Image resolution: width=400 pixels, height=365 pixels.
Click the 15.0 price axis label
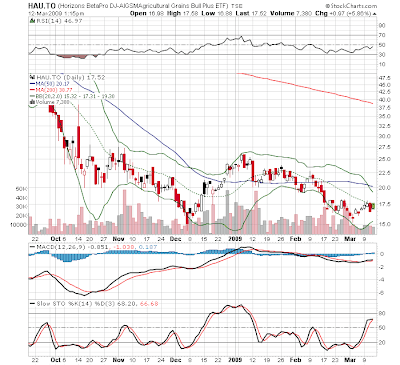coord(384,224)
